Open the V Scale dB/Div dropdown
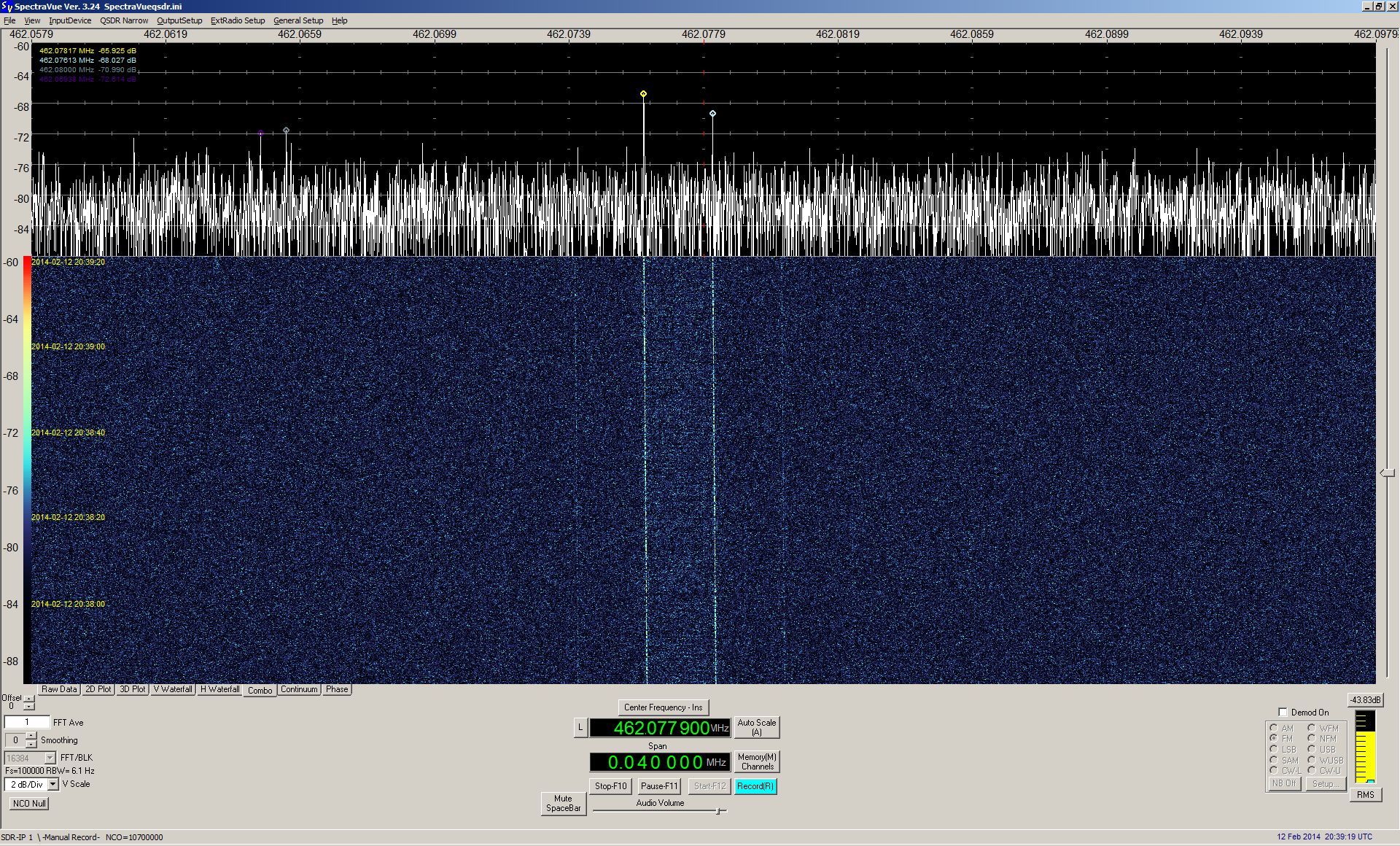This screenshot has height=846, width=1400. pos(52,785)
